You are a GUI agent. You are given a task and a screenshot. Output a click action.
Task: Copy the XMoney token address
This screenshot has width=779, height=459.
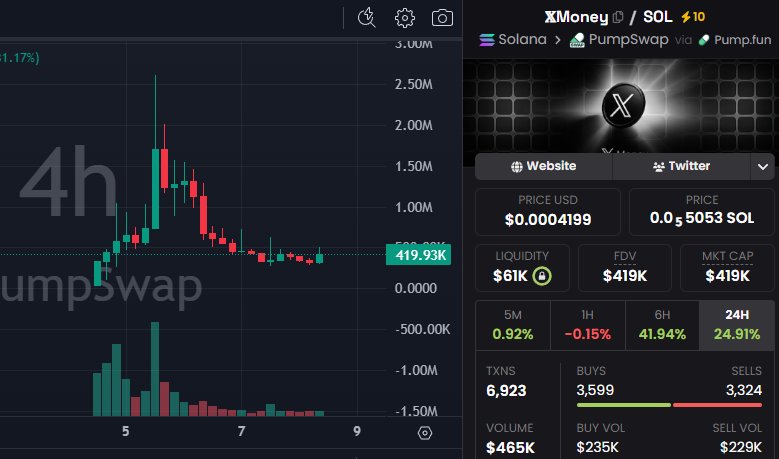coord(618,16)
